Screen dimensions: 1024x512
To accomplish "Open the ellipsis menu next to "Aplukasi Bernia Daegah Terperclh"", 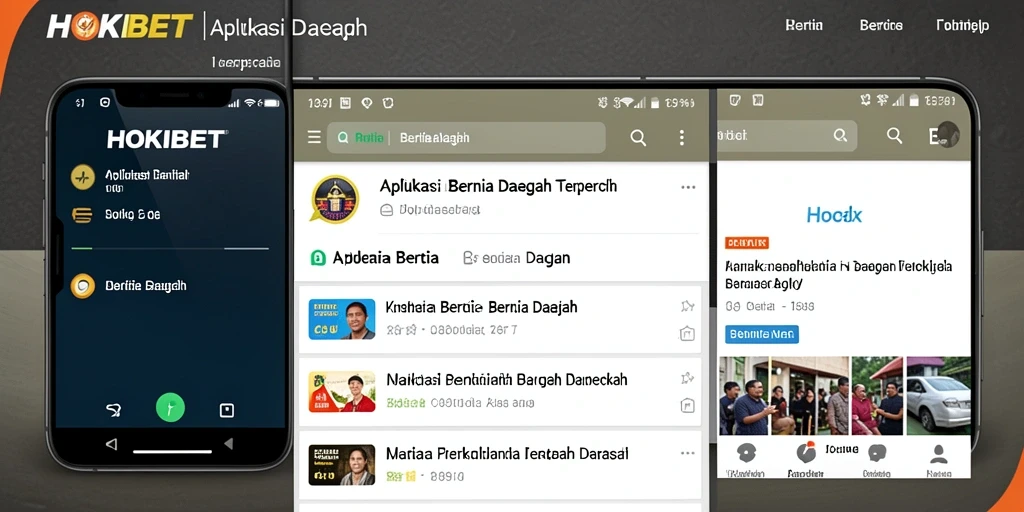I will tap(688, 187).
